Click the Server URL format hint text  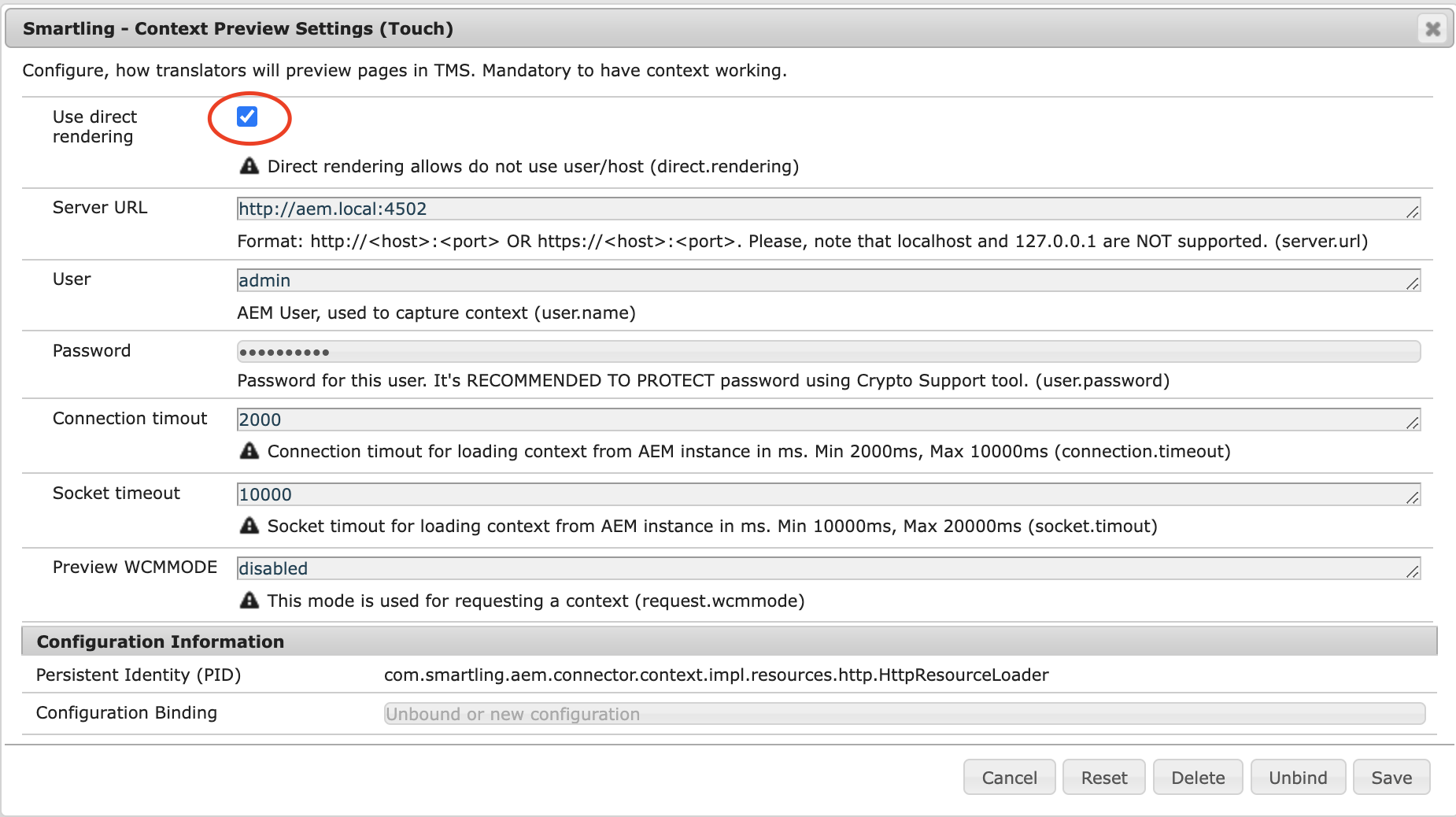[x=802, y=242]
